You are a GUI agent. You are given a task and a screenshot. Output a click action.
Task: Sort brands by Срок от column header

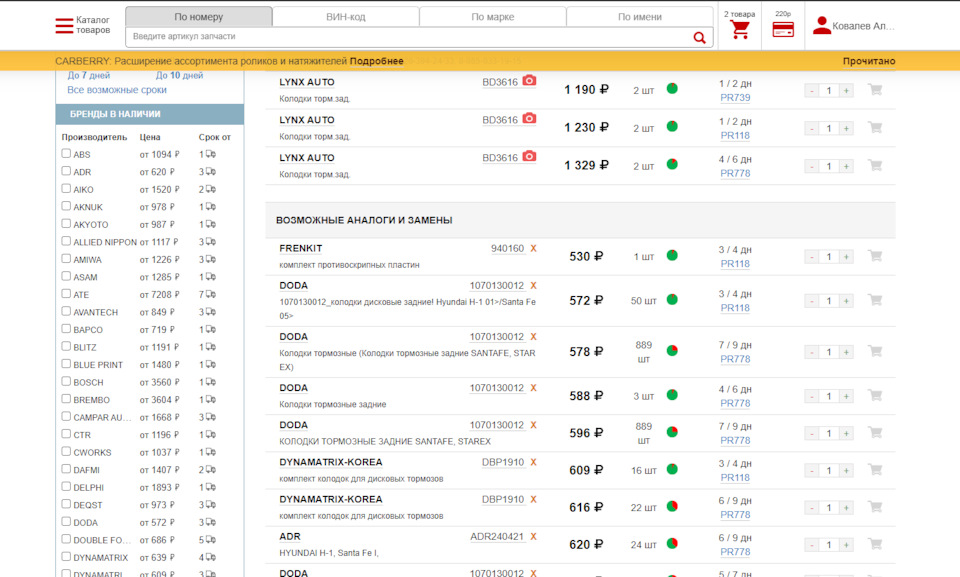pyautogui.click(x=215, y=137)
